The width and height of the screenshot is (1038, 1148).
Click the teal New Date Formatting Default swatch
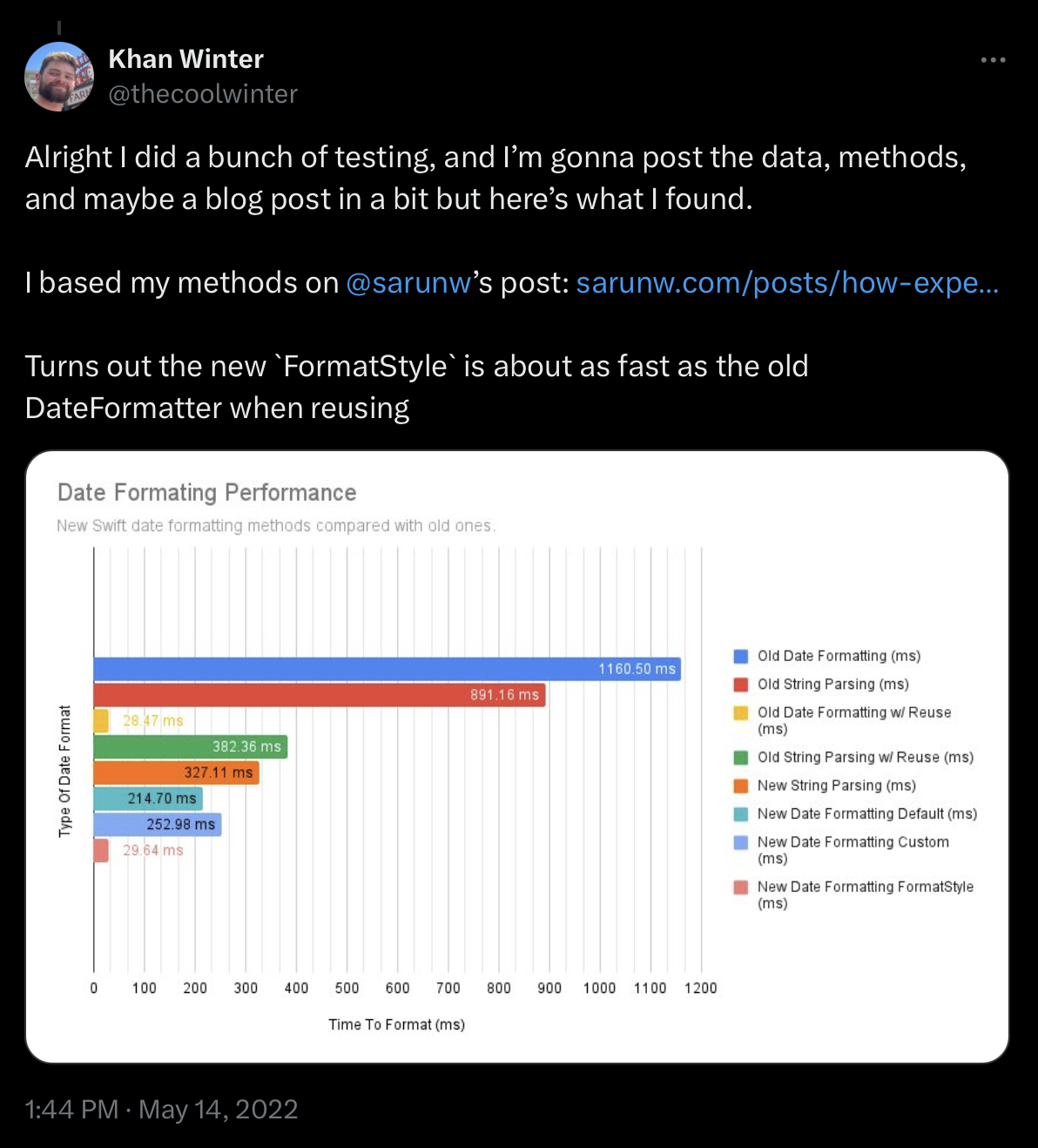741,814
